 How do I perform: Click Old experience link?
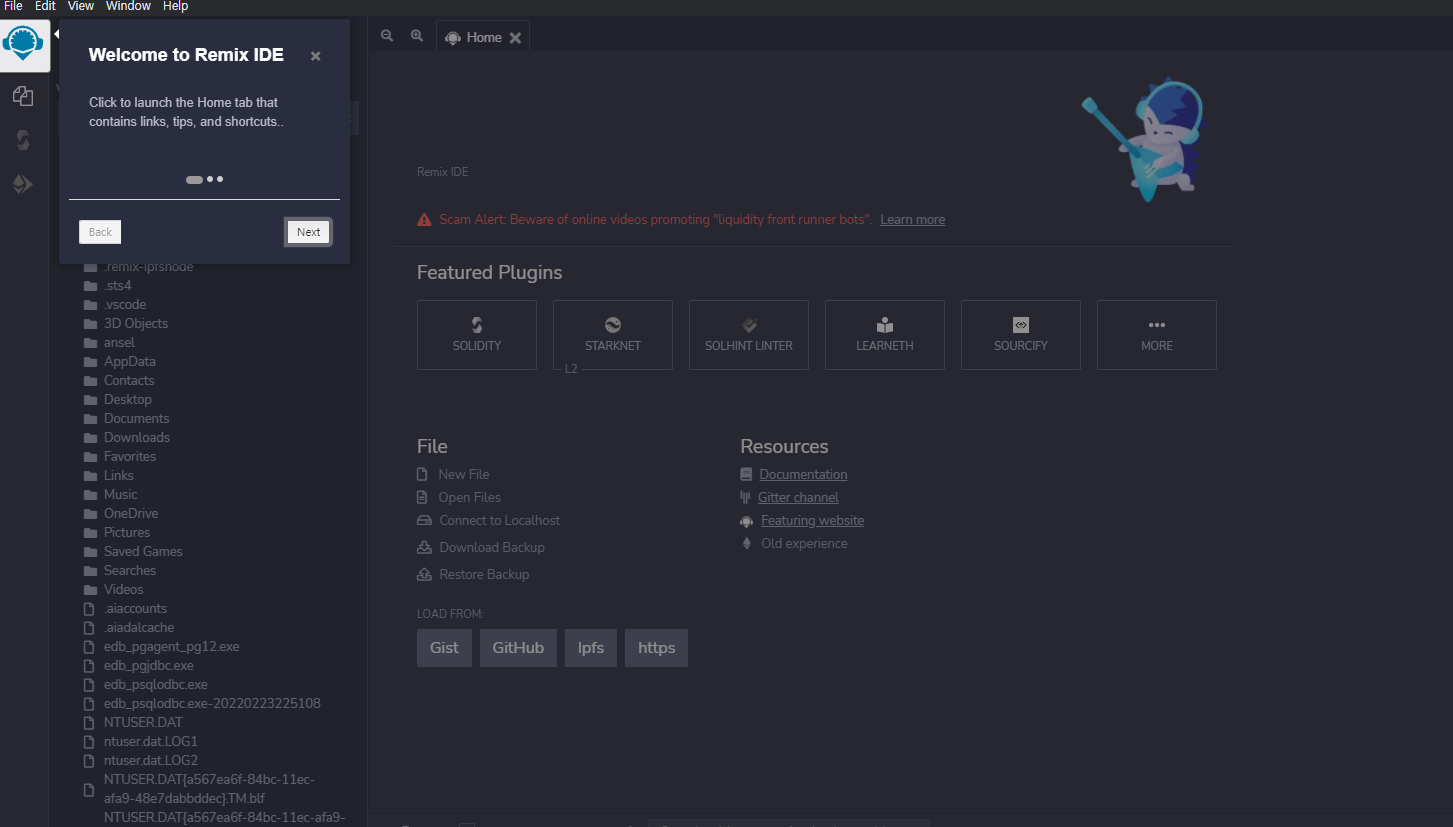[x=804, y=544]
